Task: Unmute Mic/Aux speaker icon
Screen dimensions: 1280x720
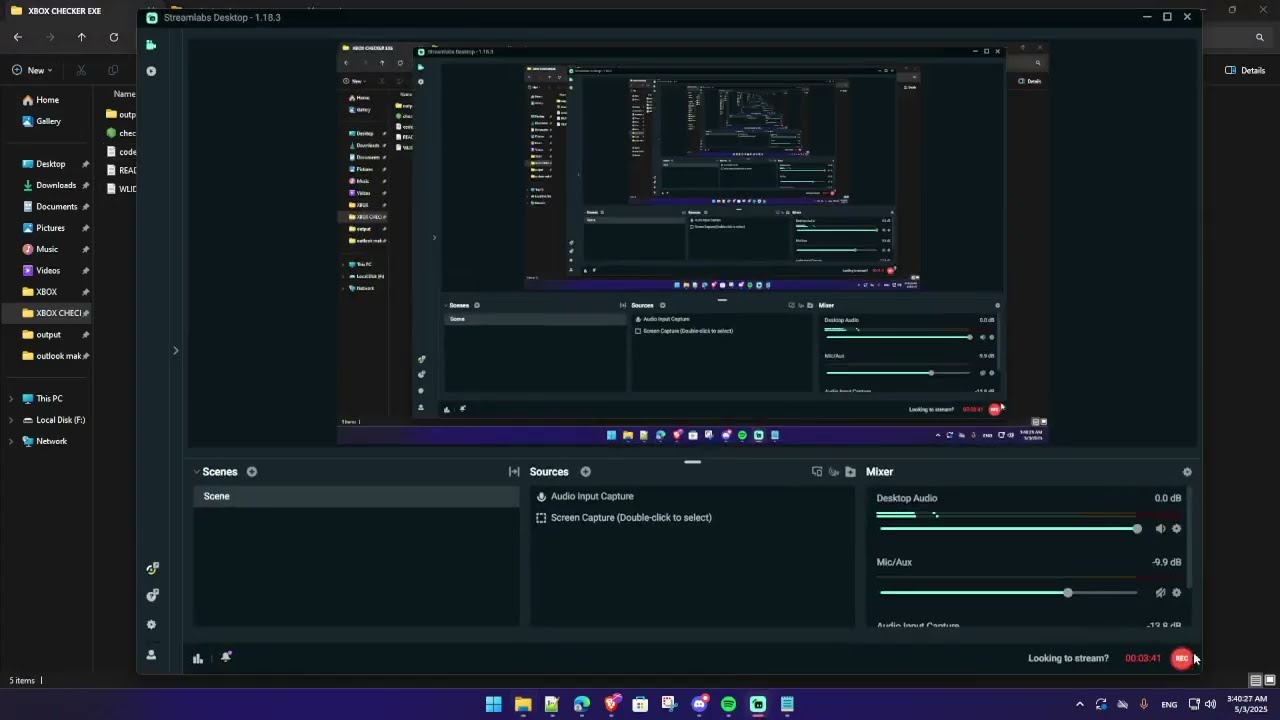Action: (x=1160, y=593)
